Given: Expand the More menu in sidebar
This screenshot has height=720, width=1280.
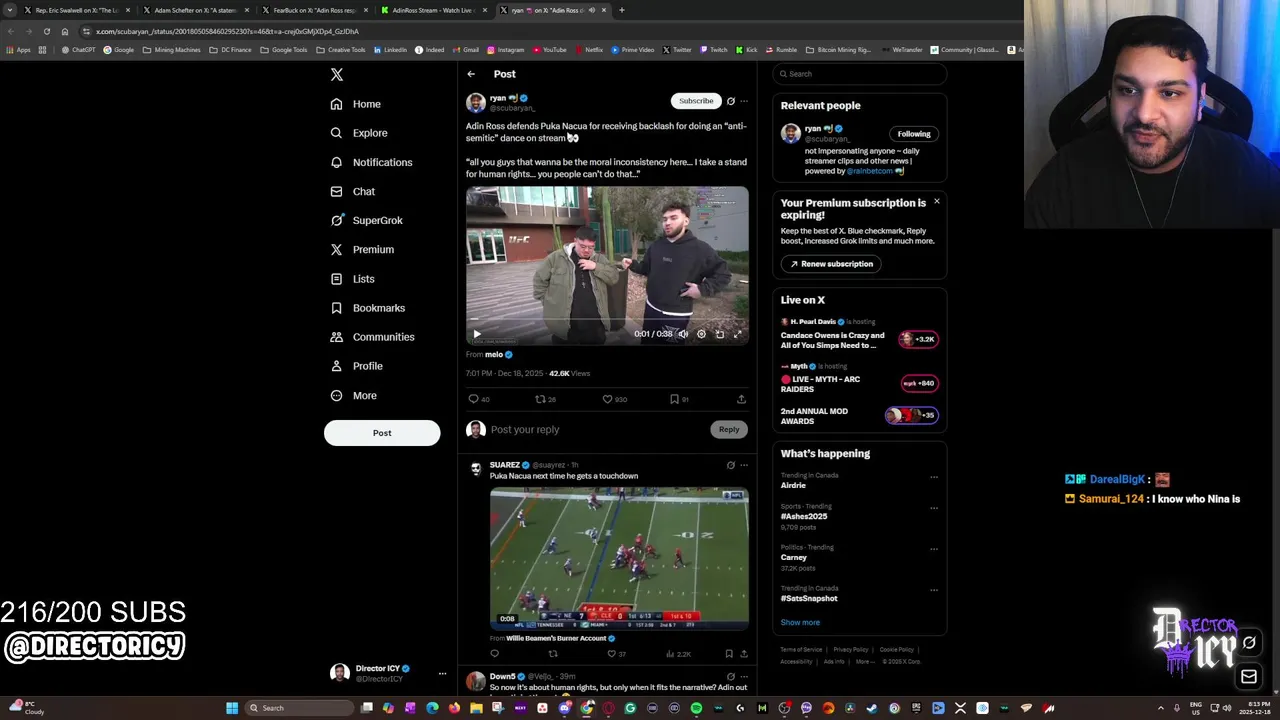Looking at the screenshot, I should tap(353, 395).
